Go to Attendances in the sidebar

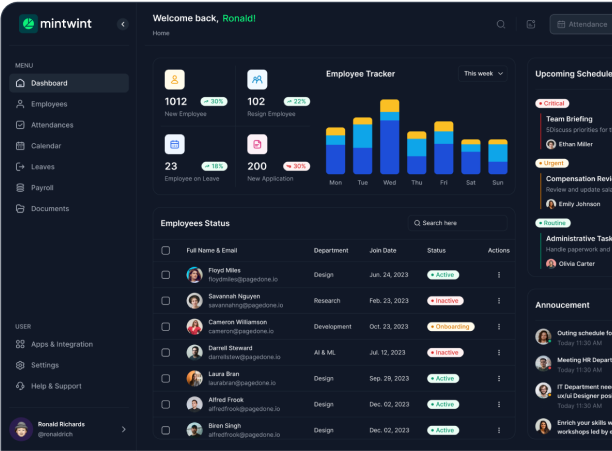(69, 125)
